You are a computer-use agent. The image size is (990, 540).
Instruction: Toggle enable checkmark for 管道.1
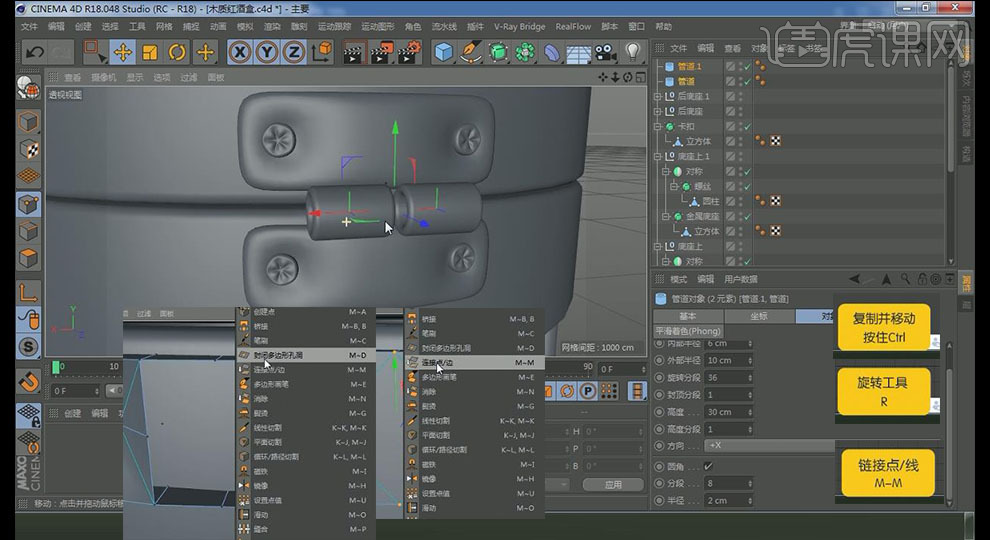pyautogui.click(x=748, y=66)
